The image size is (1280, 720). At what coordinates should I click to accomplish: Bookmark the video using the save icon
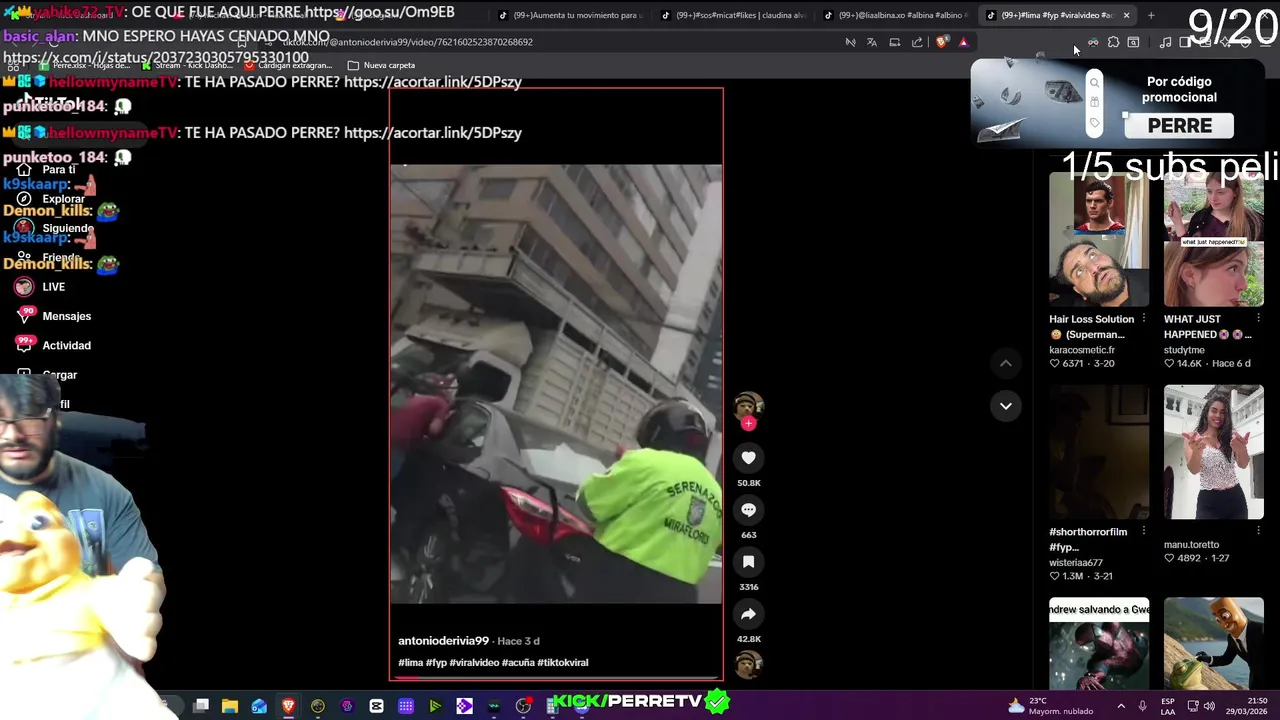point(748,562)
